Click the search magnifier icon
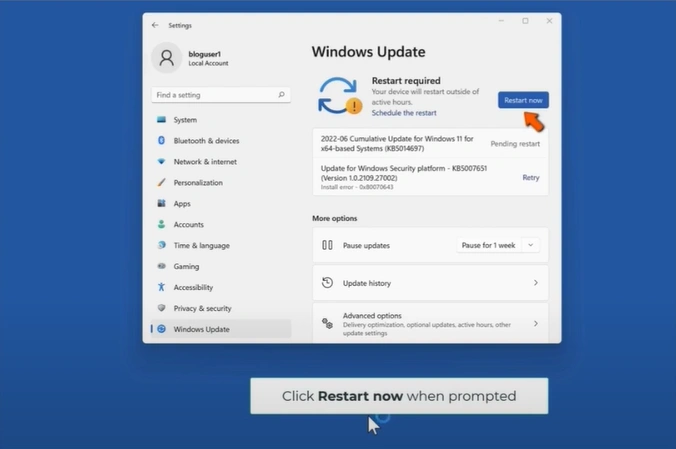This screenshot has height=449, width=676. click(282, 95)
